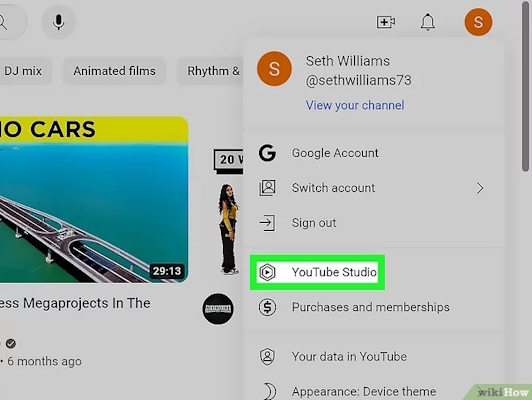
Task: Click the moon Appearance icon
Action: (x=270, y=392)
